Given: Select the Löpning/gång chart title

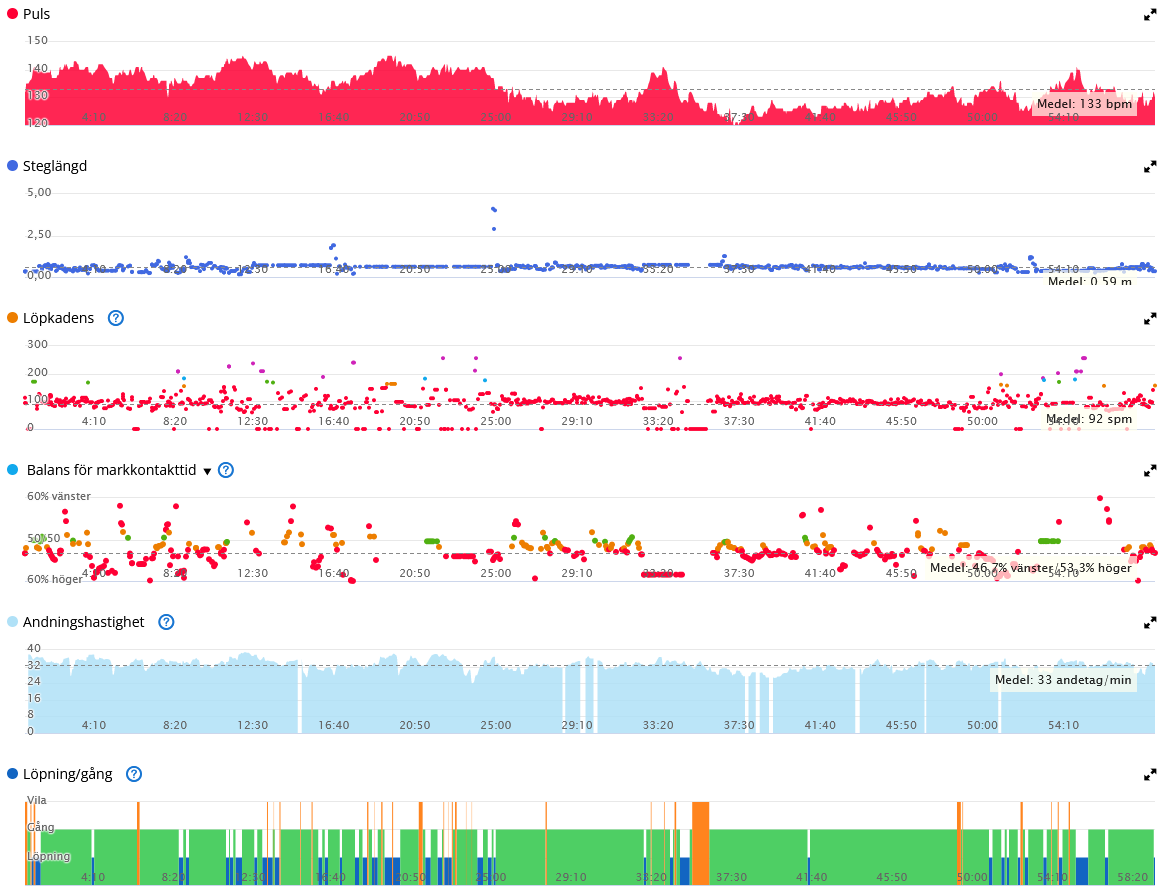Looking at the screenshot, I should click(x=68, y=774).
